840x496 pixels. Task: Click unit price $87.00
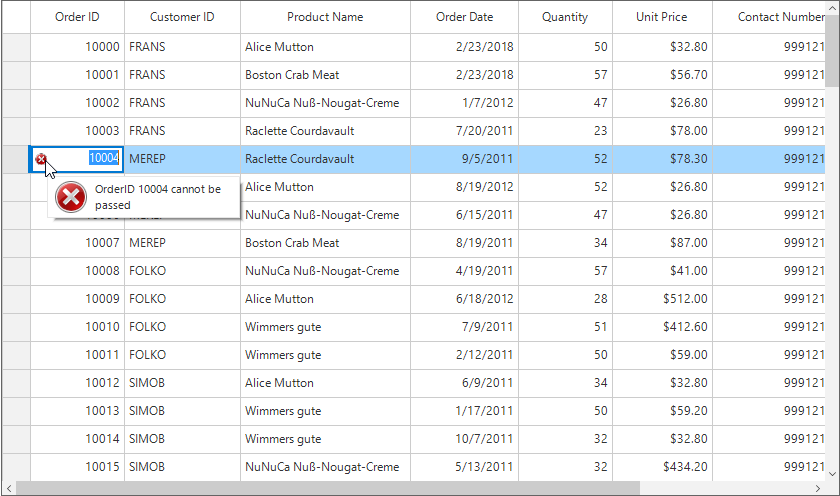pyautogui.click(x=663, y=243)
